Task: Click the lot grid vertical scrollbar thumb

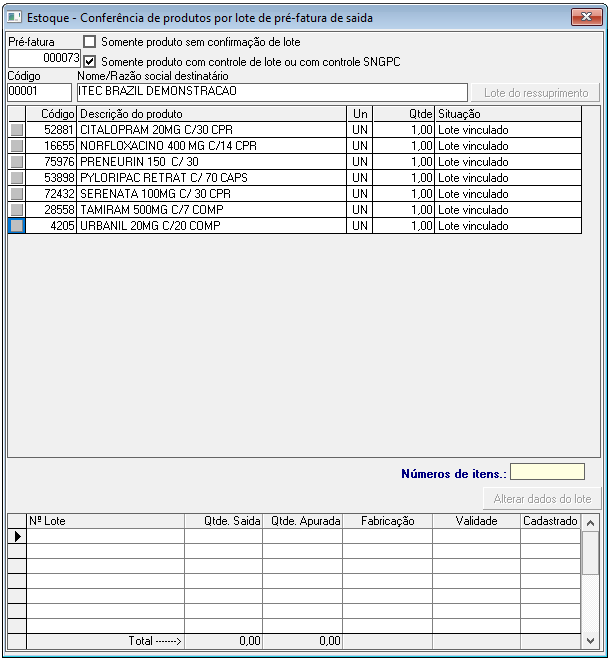Action: click(591, 553)
